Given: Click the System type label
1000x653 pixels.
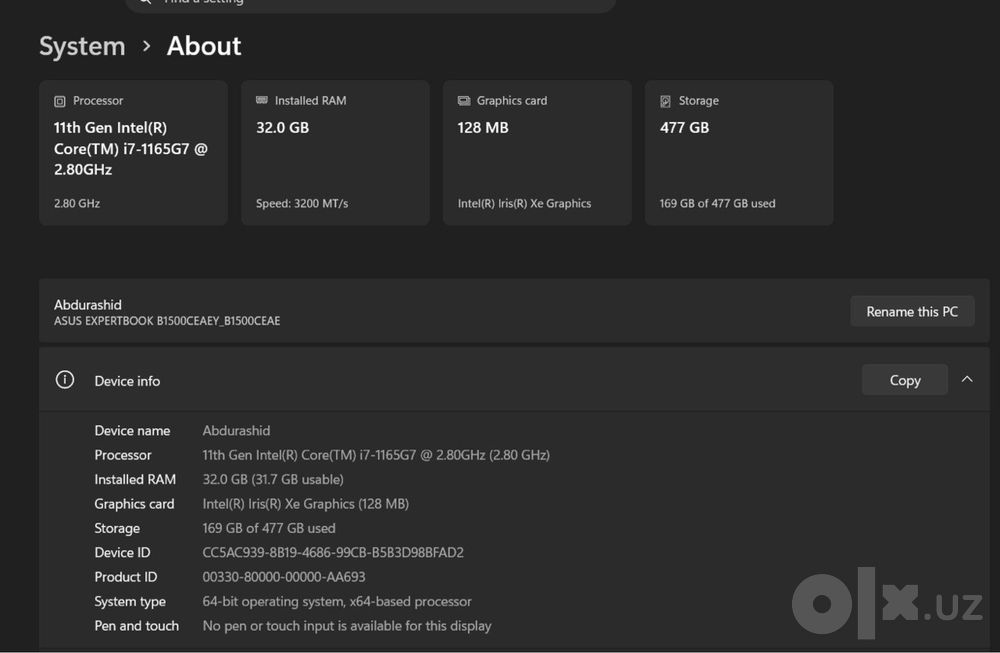Looking at the screenshot, I should point(130,601).
